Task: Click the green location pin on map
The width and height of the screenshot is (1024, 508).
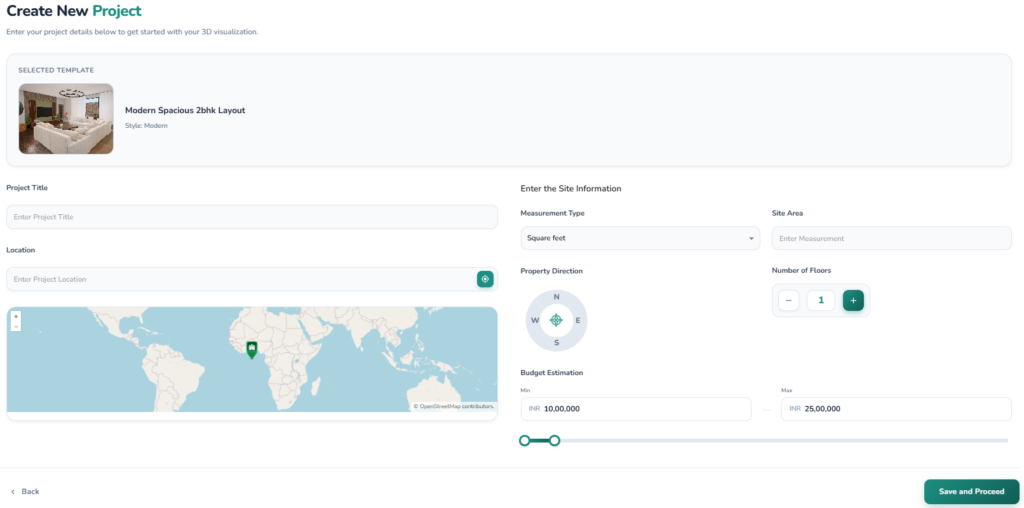Action: click(x=252, y=348)
